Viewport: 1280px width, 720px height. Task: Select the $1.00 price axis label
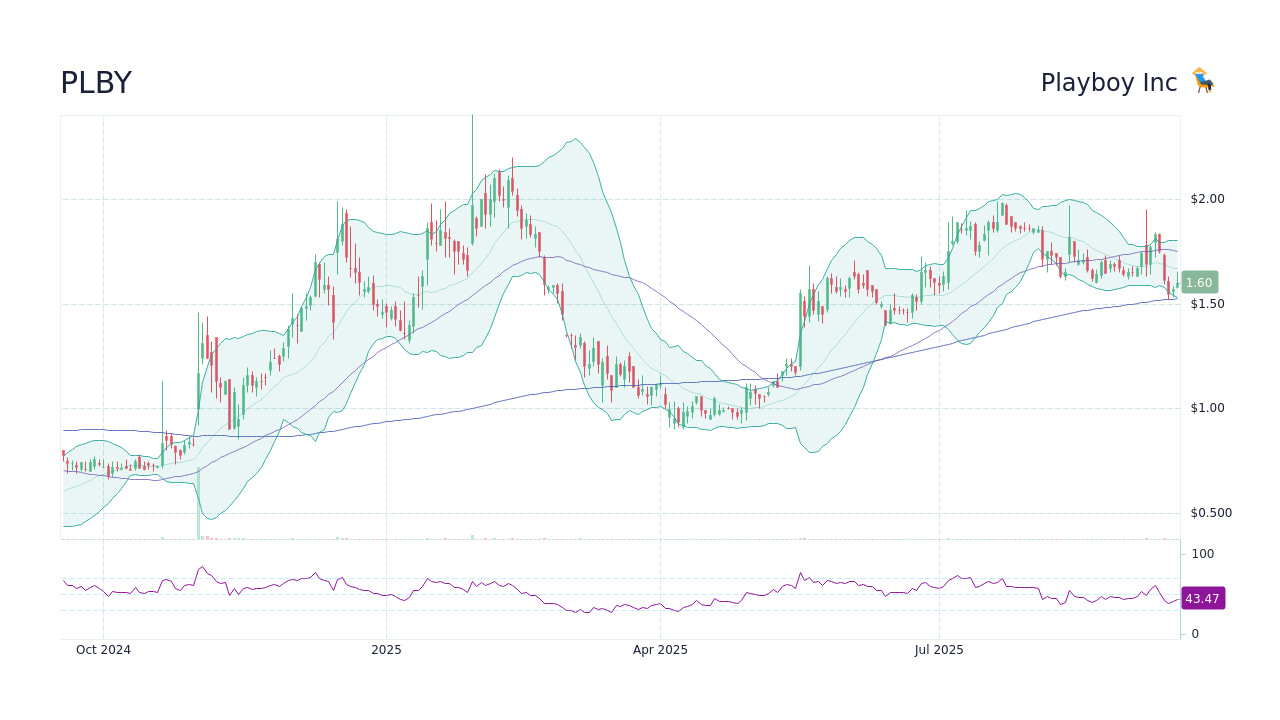point(1208,407)
